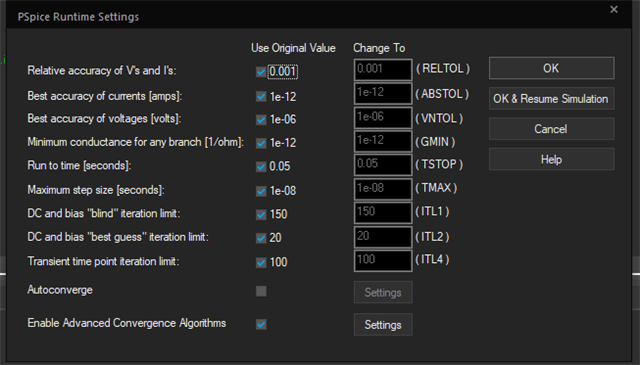Click the '( TSTOP )' parameter name
Viewport: 640px width, 365px height.
pos(439,164)
